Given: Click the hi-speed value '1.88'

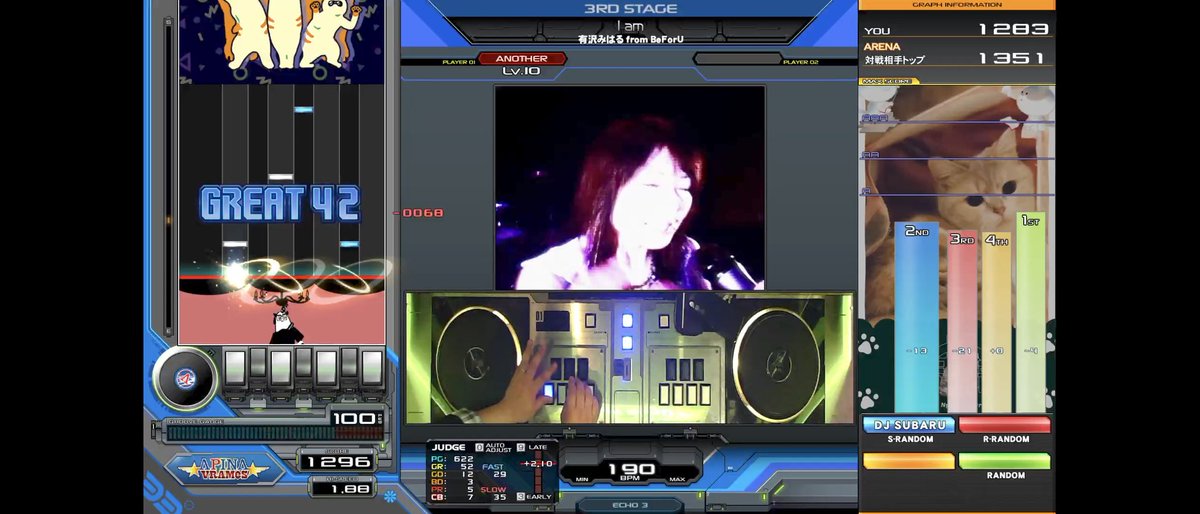Looking at the screenshot, I should pos(350,489).
